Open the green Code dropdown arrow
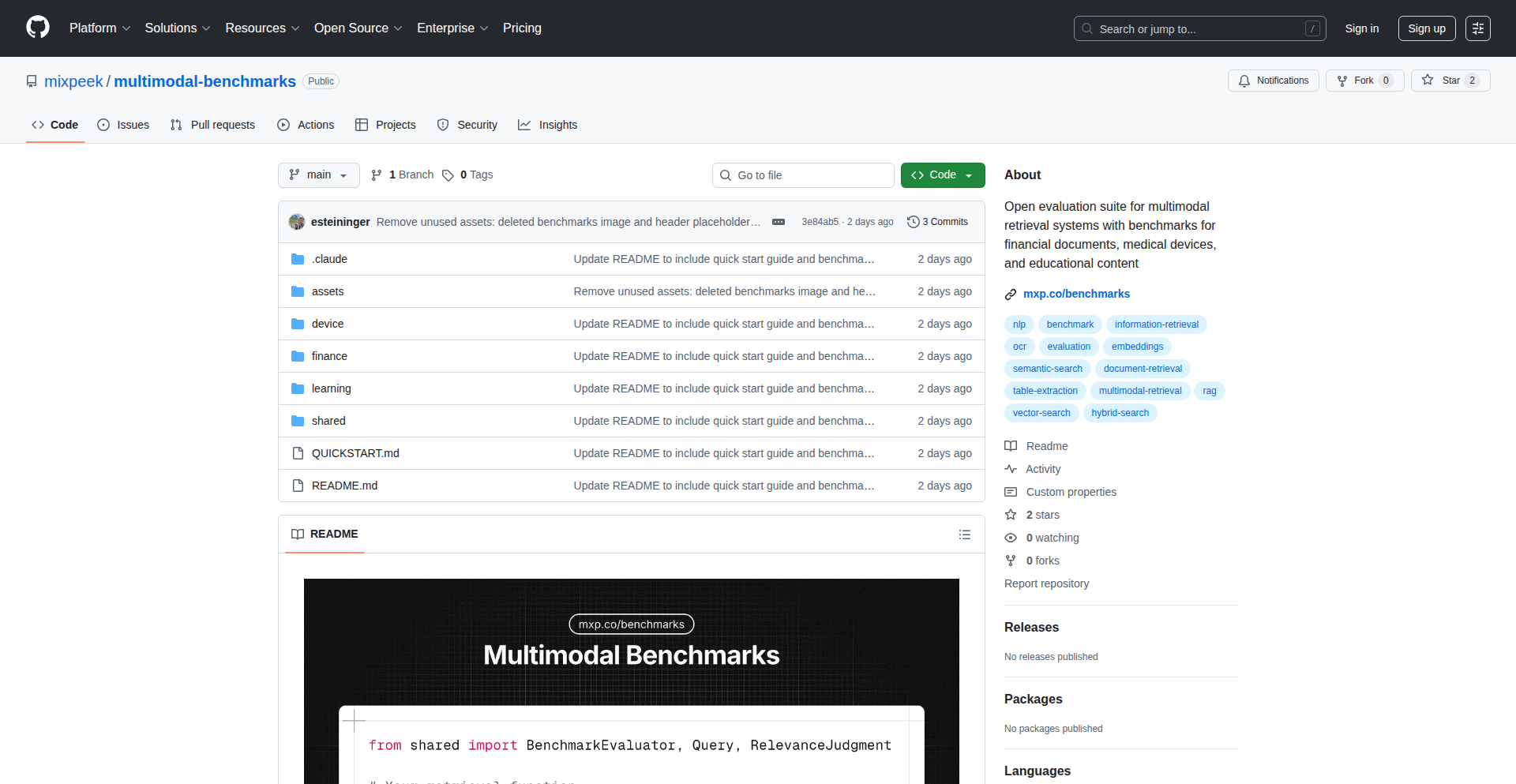This screenshot has height=784, width=1516. pos(969,174)
